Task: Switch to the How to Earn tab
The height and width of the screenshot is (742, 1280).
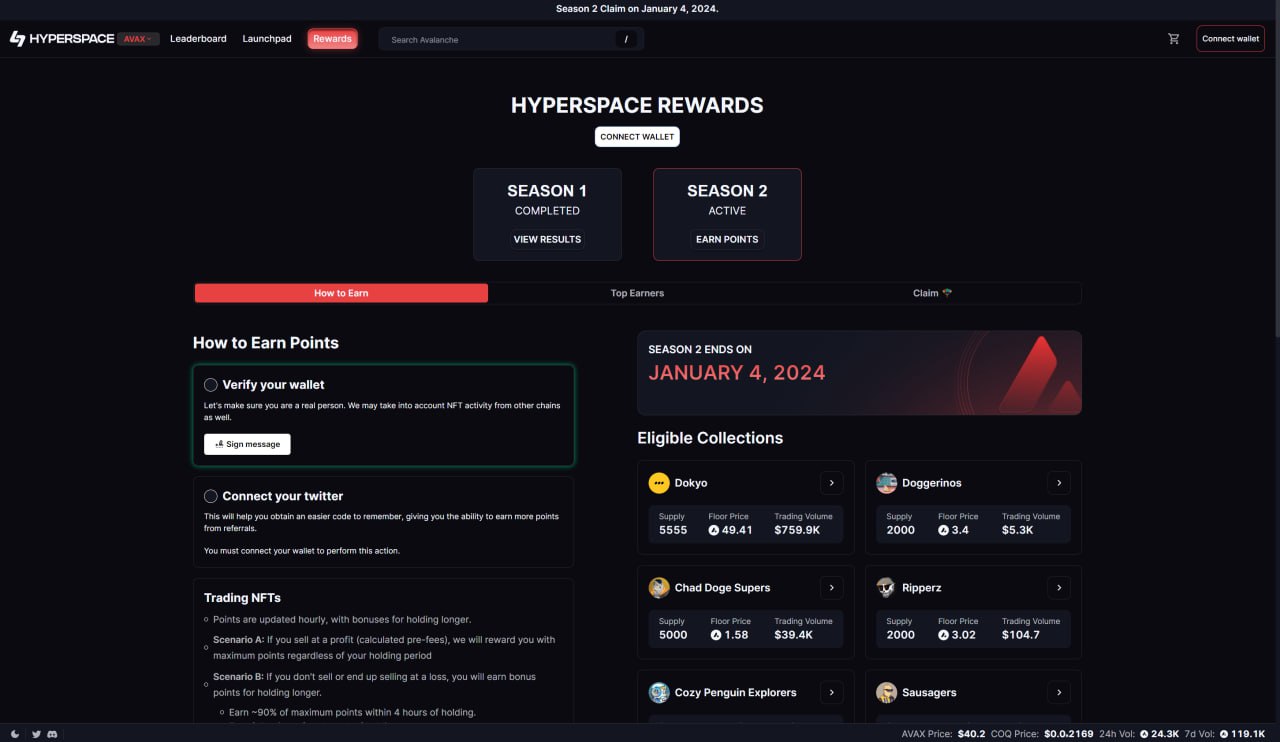Action: click(x=341, y=293)
